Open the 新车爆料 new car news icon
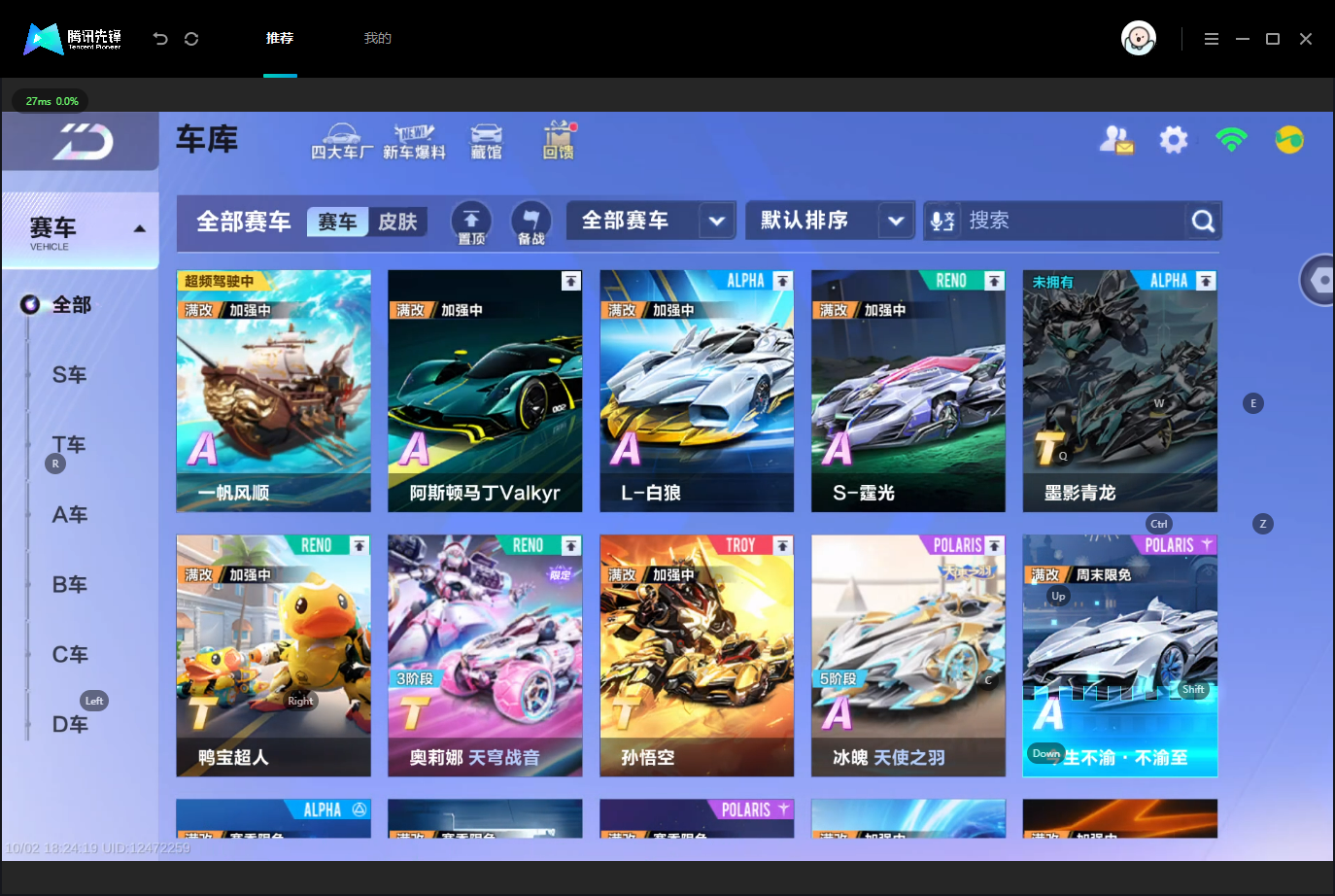This screenshot has height=896, width=1335. (414, 142)
